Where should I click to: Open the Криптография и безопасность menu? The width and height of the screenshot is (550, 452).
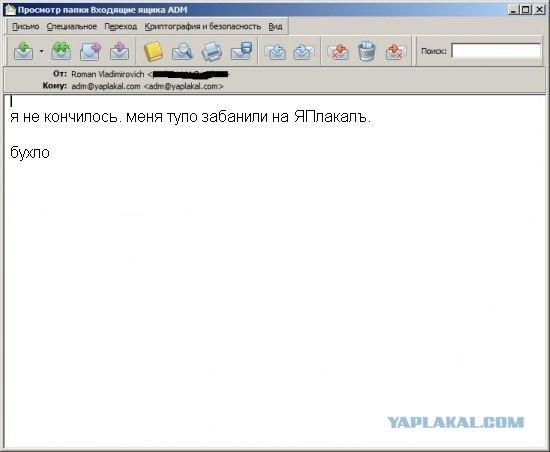click(x=203, y=27)
